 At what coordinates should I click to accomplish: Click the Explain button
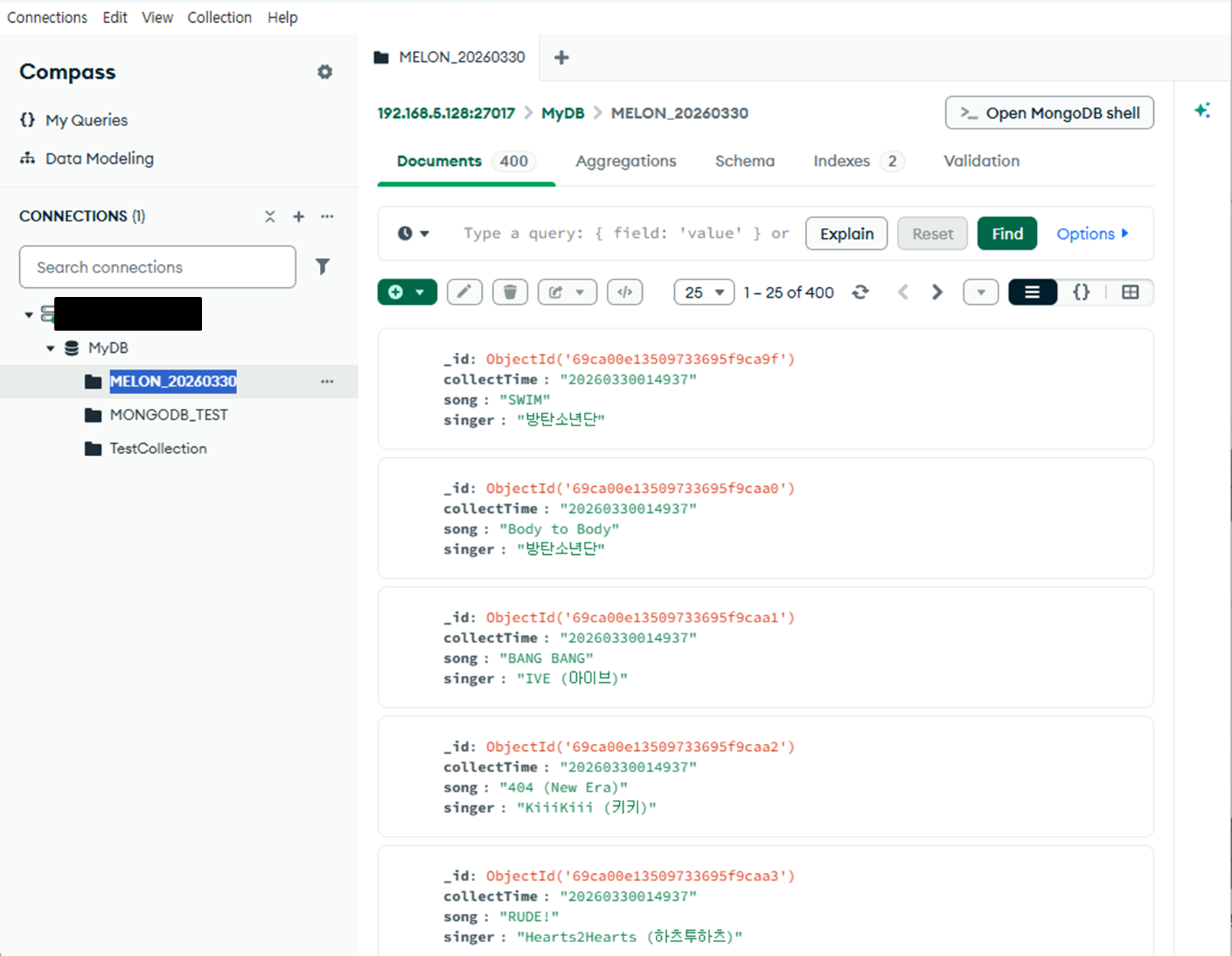tap(847, 233)
